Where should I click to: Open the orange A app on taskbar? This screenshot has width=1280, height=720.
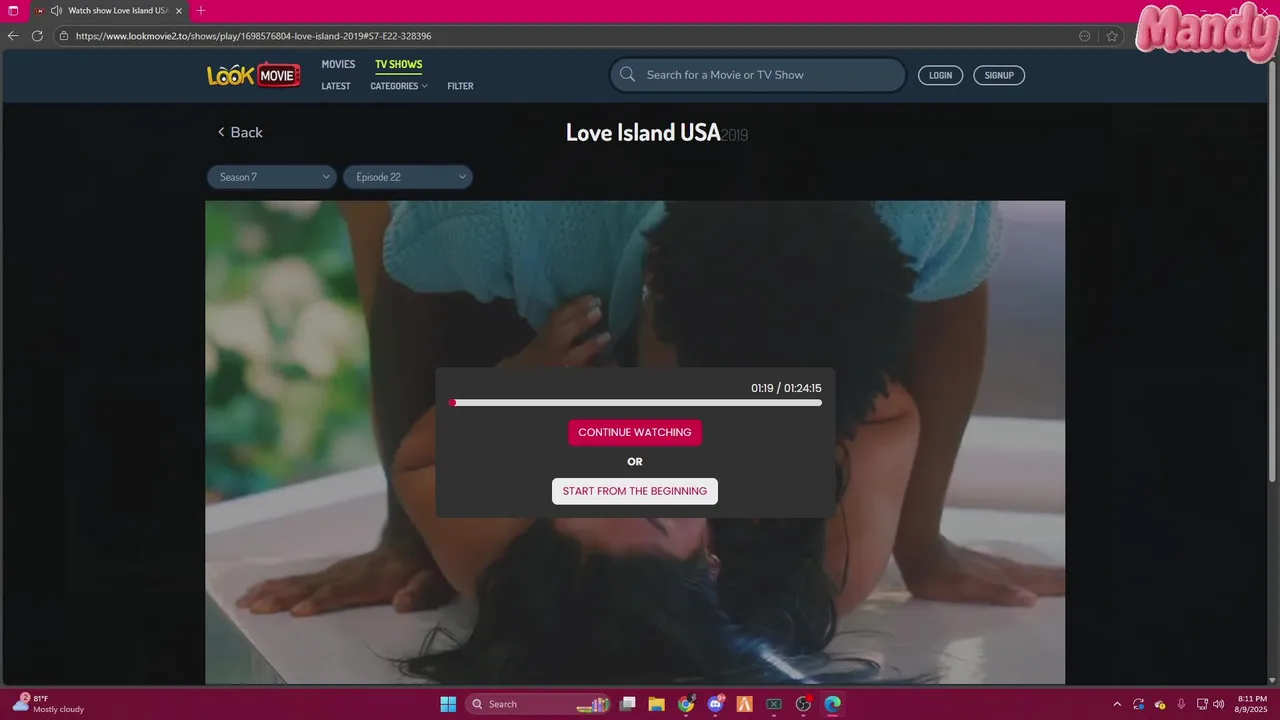click(744, 704)
